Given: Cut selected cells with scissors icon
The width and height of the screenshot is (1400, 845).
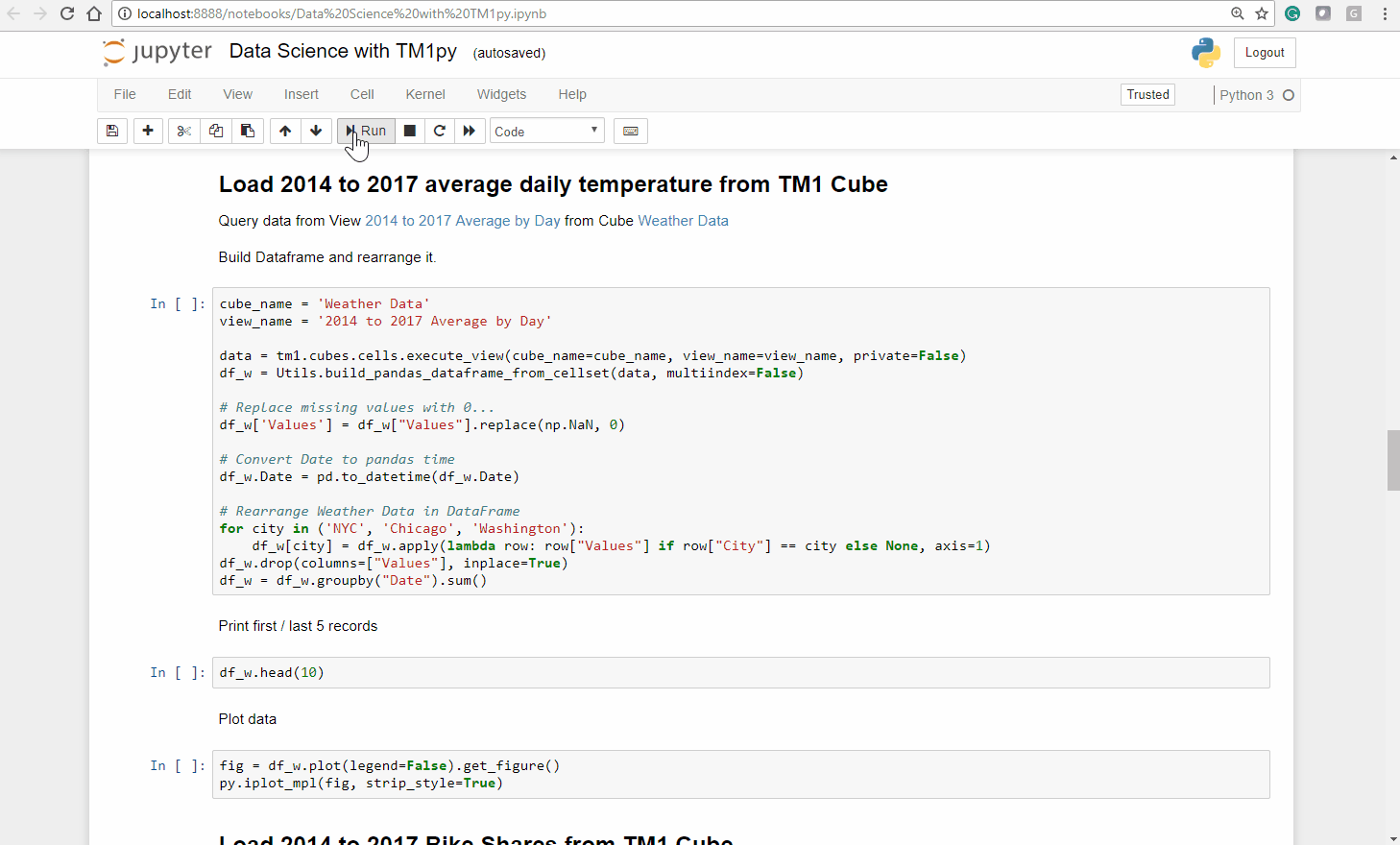Looking at the screenshot, I should point(184,132).
